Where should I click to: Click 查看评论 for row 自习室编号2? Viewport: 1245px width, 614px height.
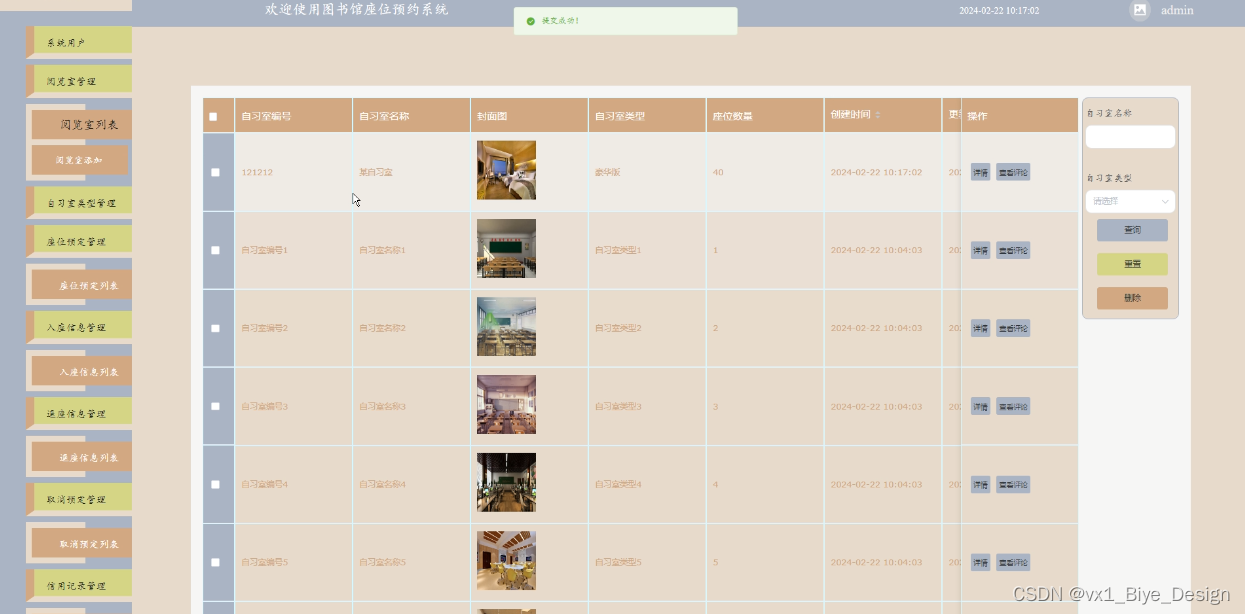1013,328
